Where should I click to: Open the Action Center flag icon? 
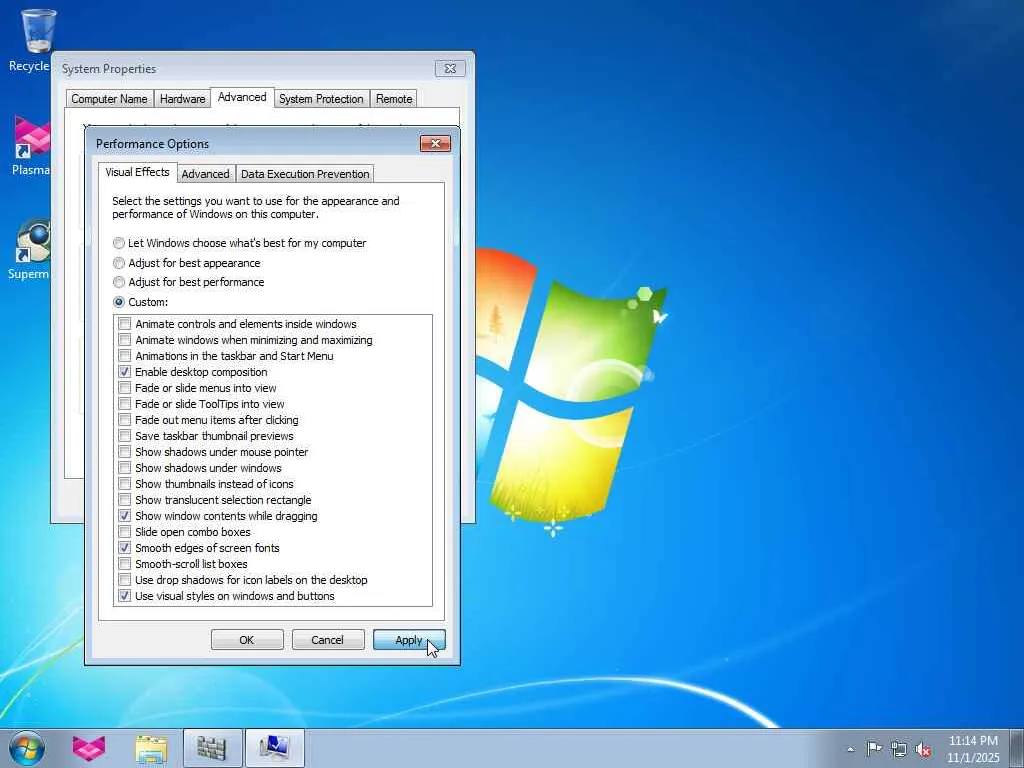click(x=874, y=748)
